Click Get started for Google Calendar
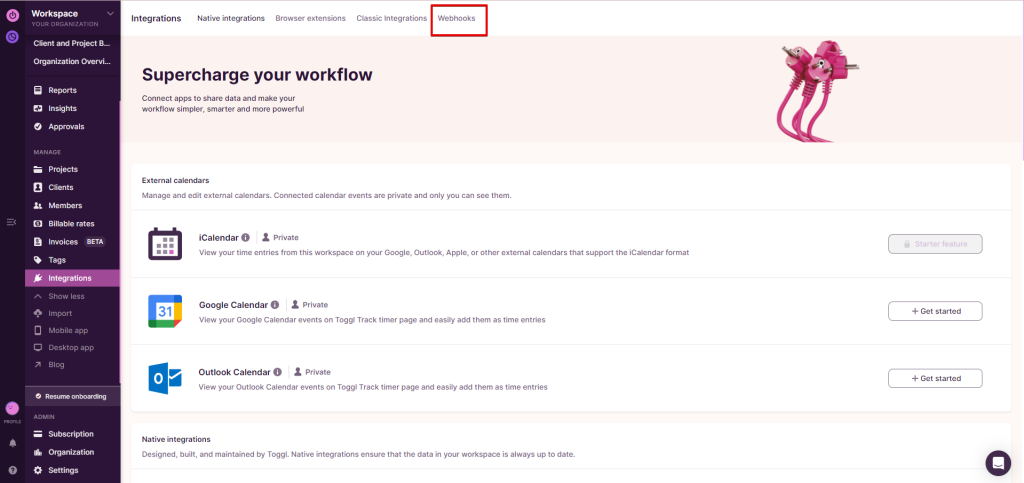This screenshot has width=1024, height=483. click(935, 311)
